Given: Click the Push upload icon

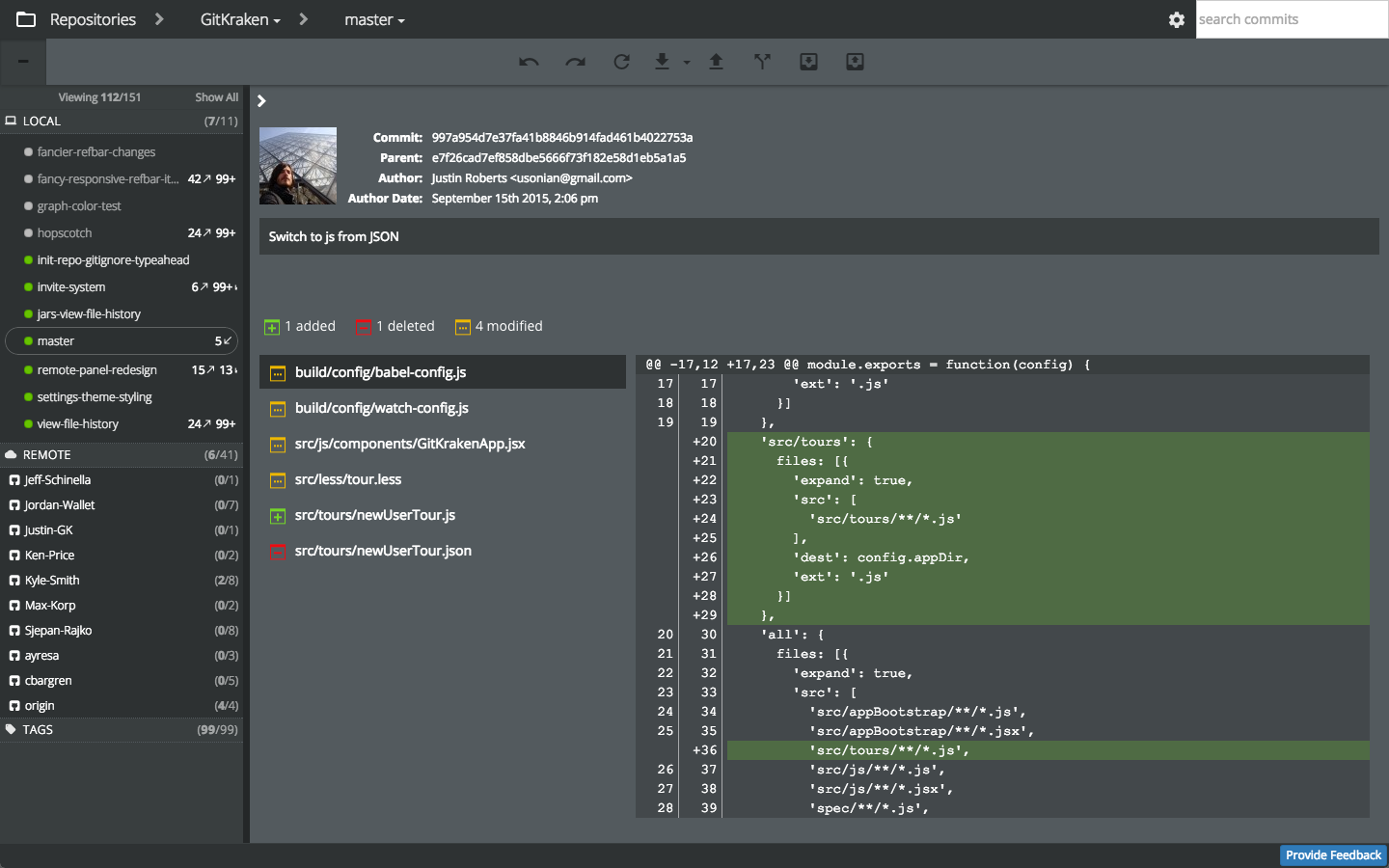Looking at the screenshot, I should click(716, 62).
